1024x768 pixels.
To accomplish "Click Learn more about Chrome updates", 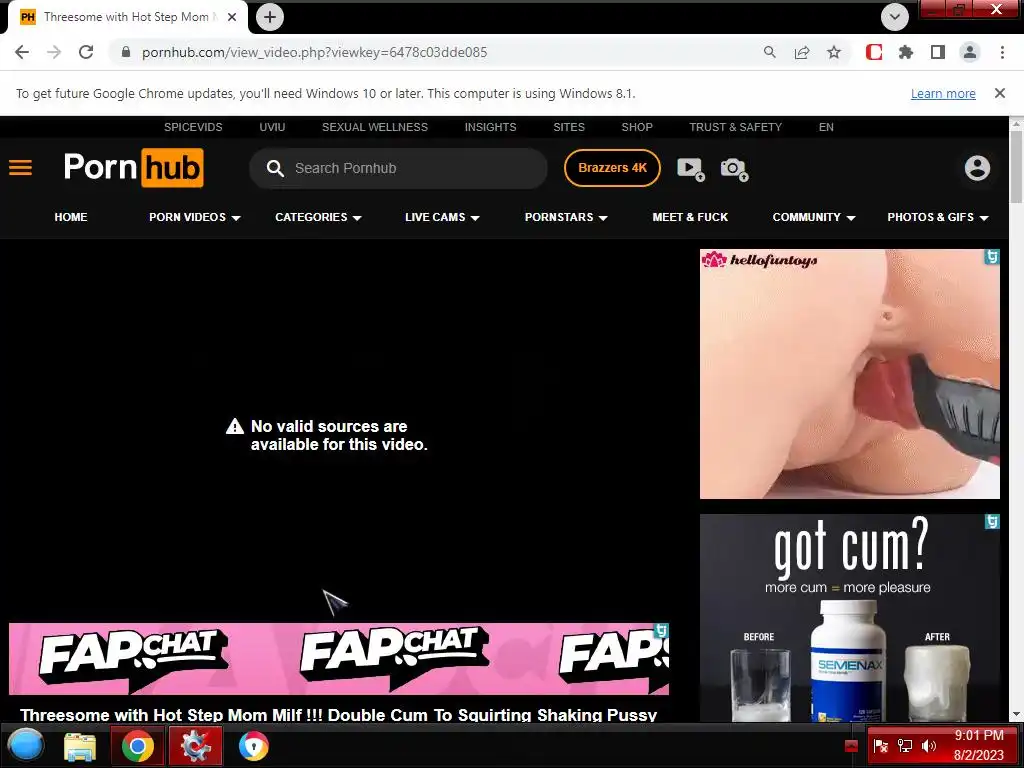I will click(x=943, y=93).
